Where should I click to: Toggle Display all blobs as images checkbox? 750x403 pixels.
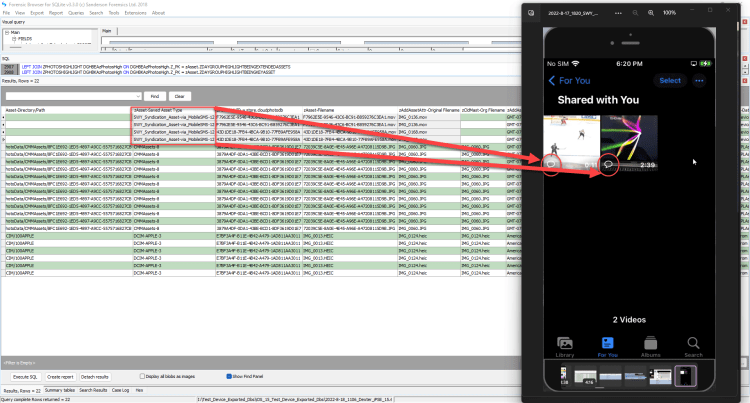[140, 376]
